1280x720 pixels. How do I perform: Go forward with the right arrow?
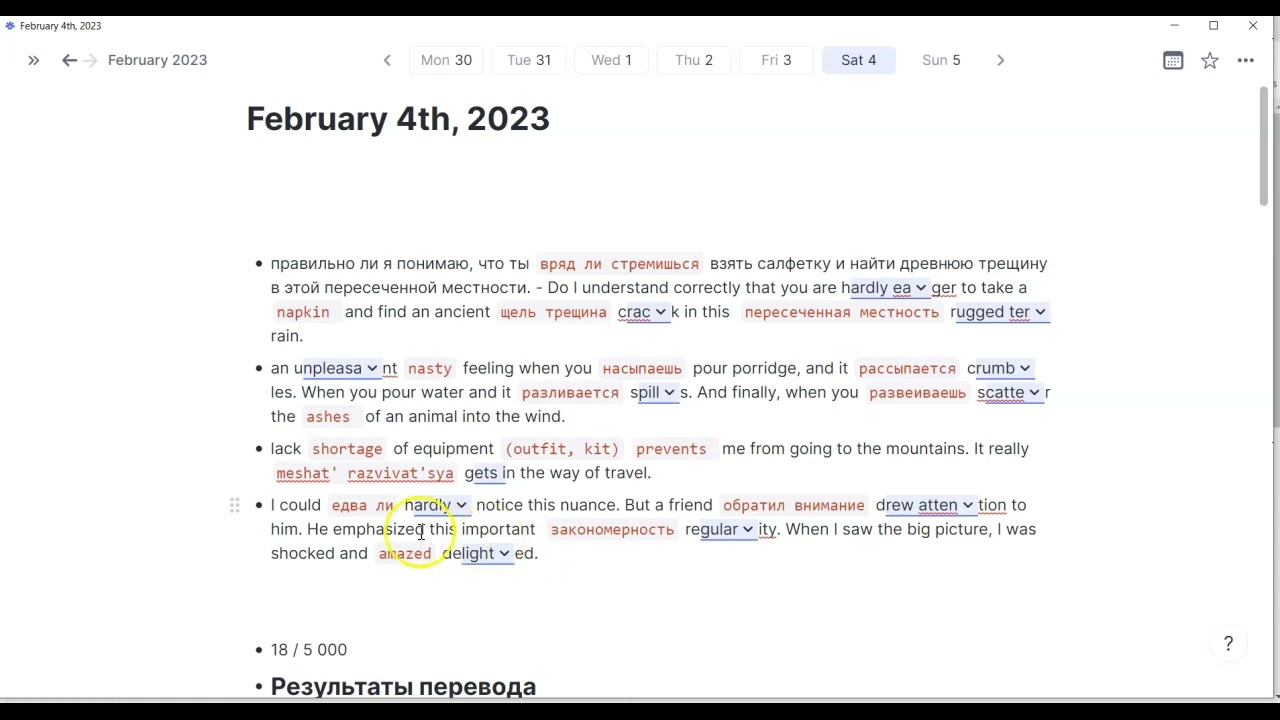tap(90, 61)
